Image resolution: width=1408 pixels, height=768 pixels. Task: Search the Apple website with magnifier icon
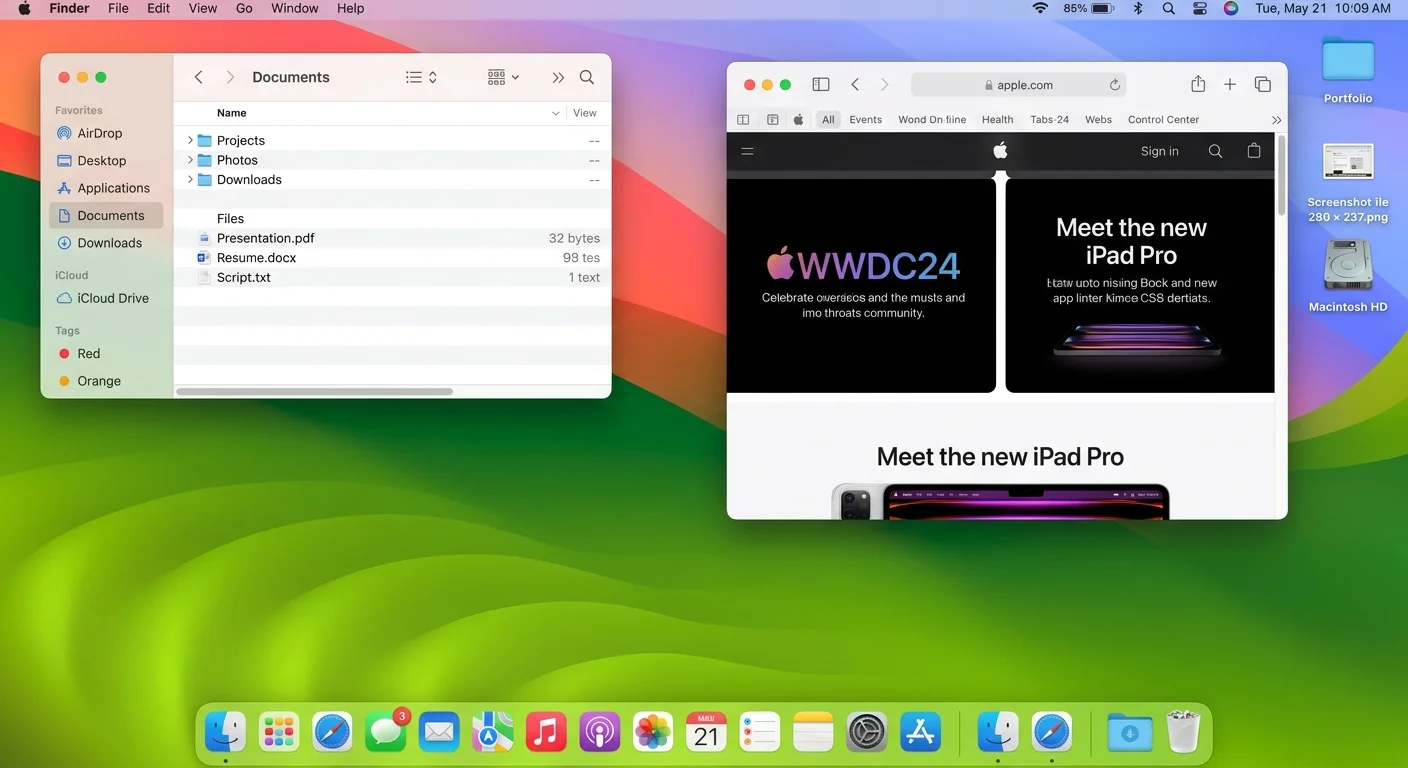click(x=1215, y=151)
